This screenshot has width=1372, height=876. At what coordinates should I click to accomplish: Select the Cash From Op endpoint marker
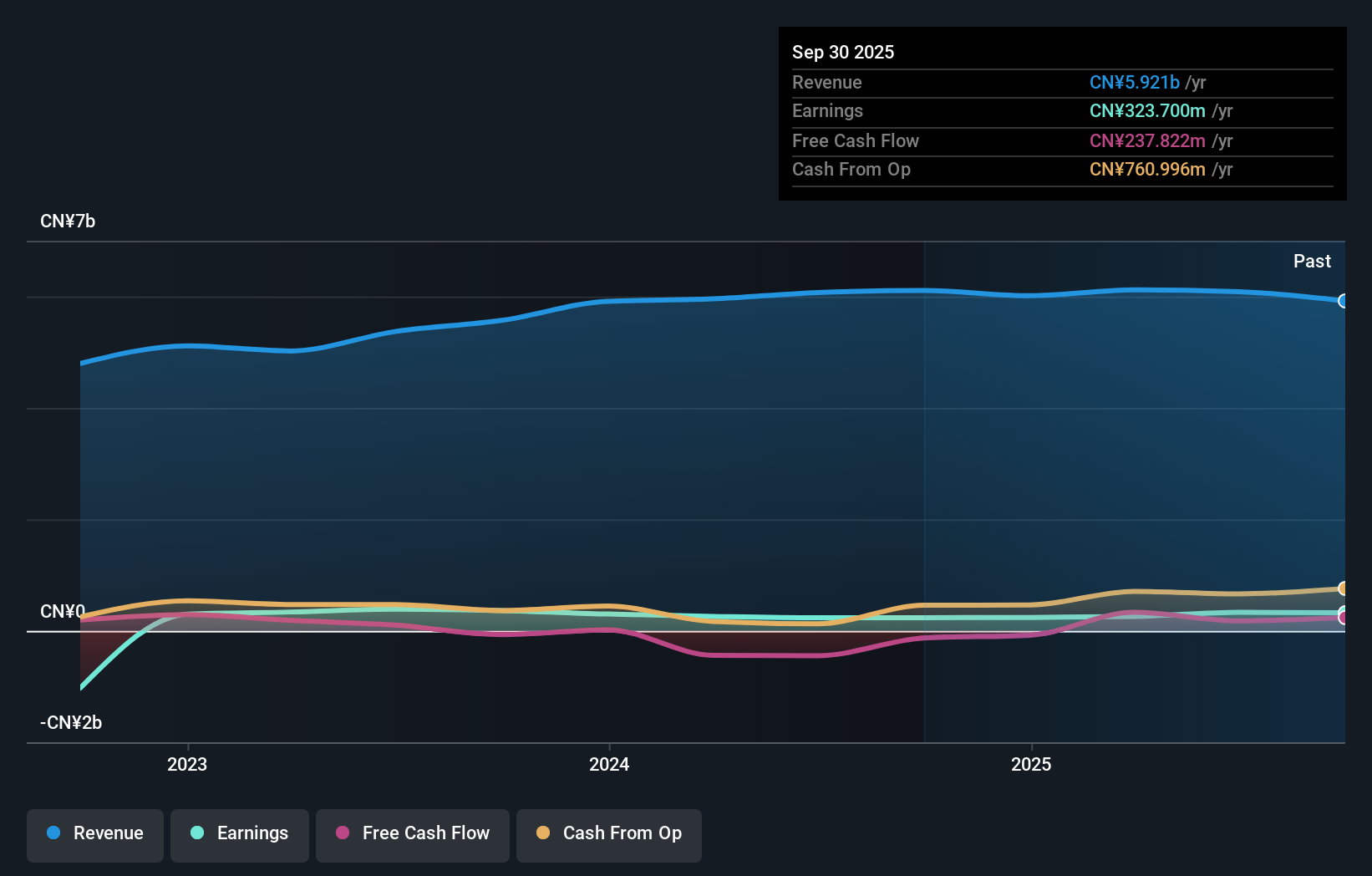coord(1343,588)
